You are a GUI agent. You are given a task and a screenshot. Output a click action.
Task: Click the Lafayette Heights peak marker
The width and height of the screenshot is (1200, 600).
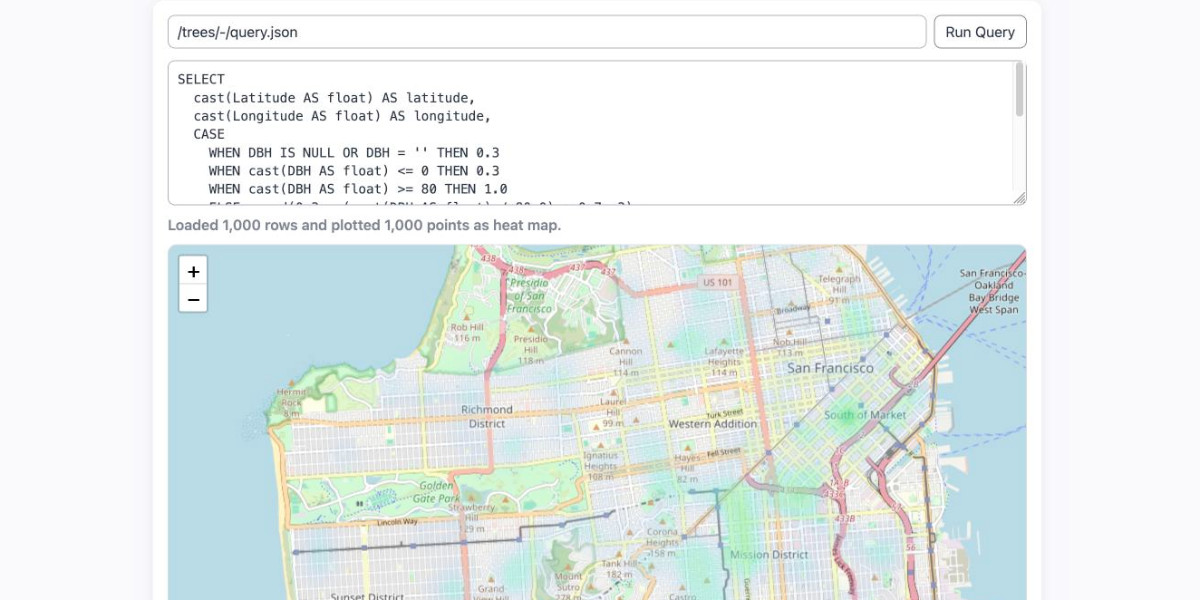click(x=723, y=340)
